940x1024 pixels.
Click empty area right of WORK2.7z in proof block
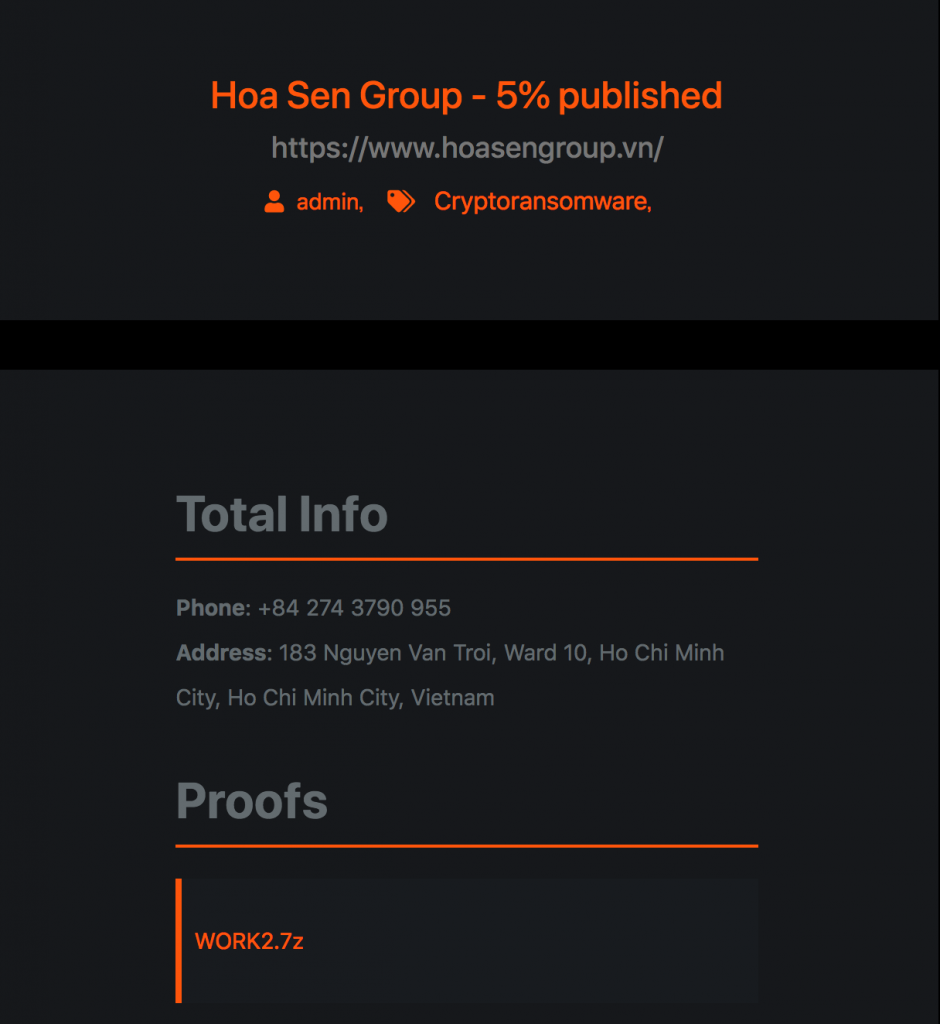tap(560, 941)
